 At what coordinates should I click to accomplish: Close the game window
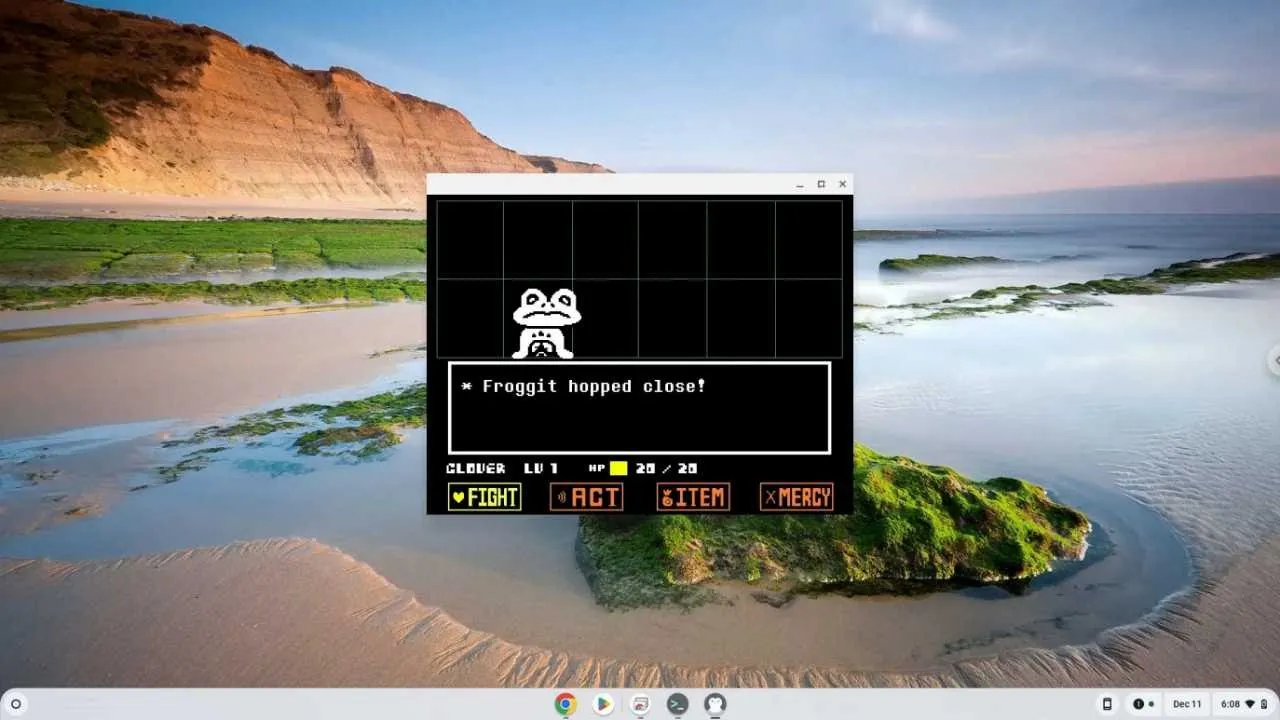pyautogui.click(x=842, y=184)
